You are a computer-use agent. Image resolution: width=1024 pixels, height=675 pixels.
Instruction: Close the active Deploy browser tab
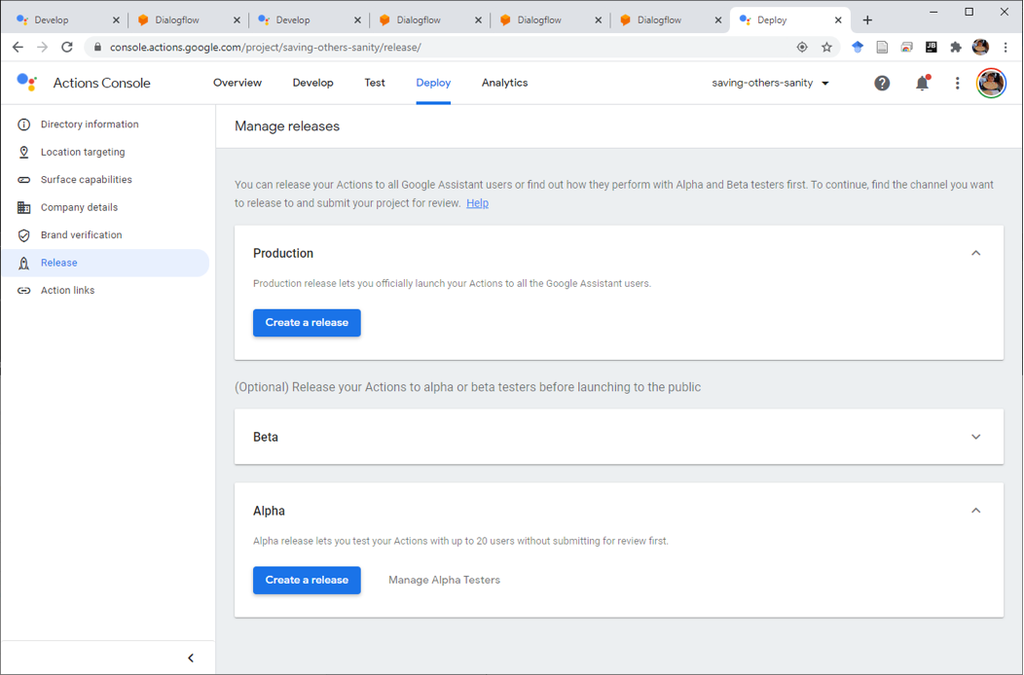pos(839,20)
